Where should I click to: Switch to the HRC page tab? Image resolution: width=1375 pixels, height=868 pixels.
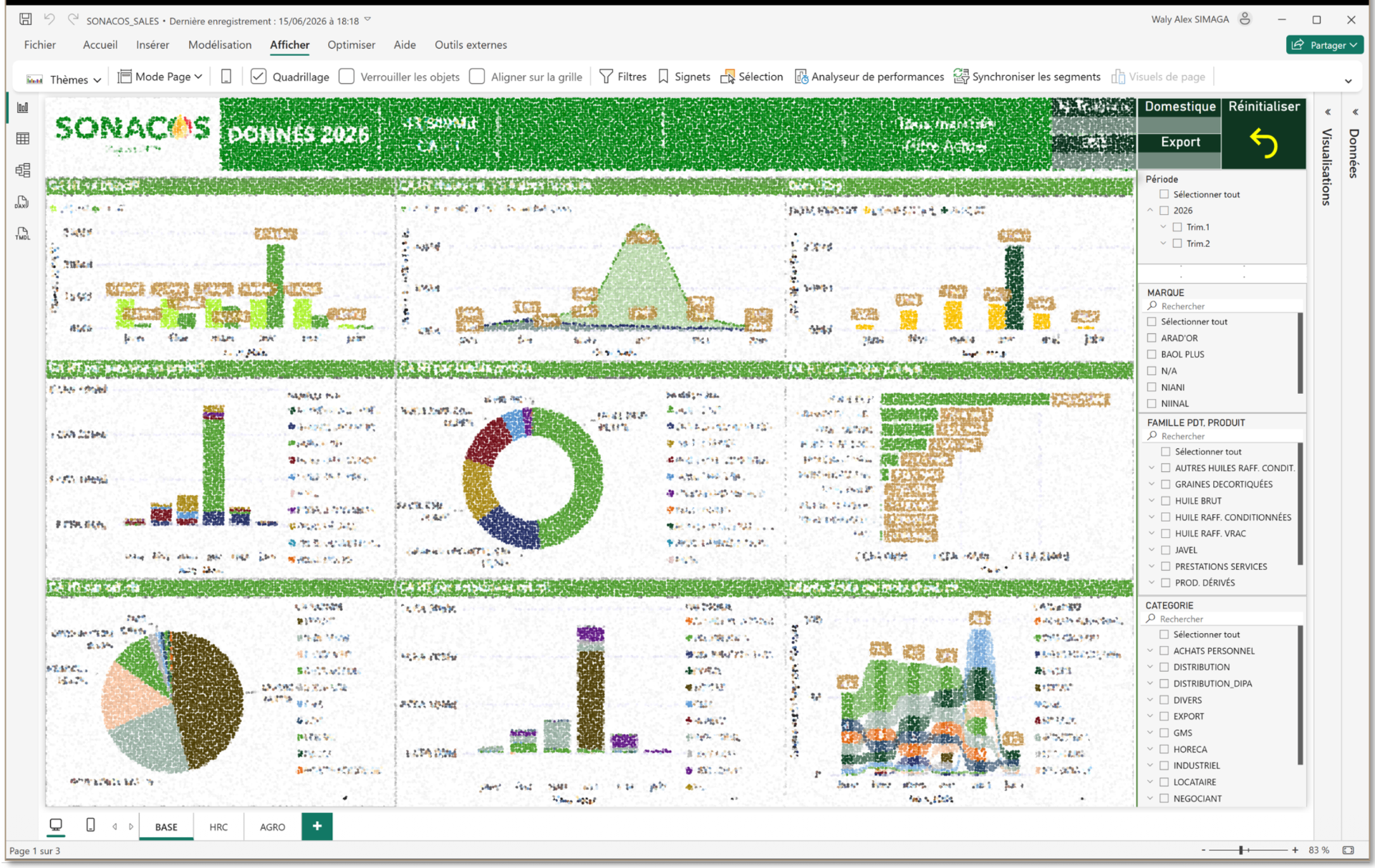click(218, 827)
